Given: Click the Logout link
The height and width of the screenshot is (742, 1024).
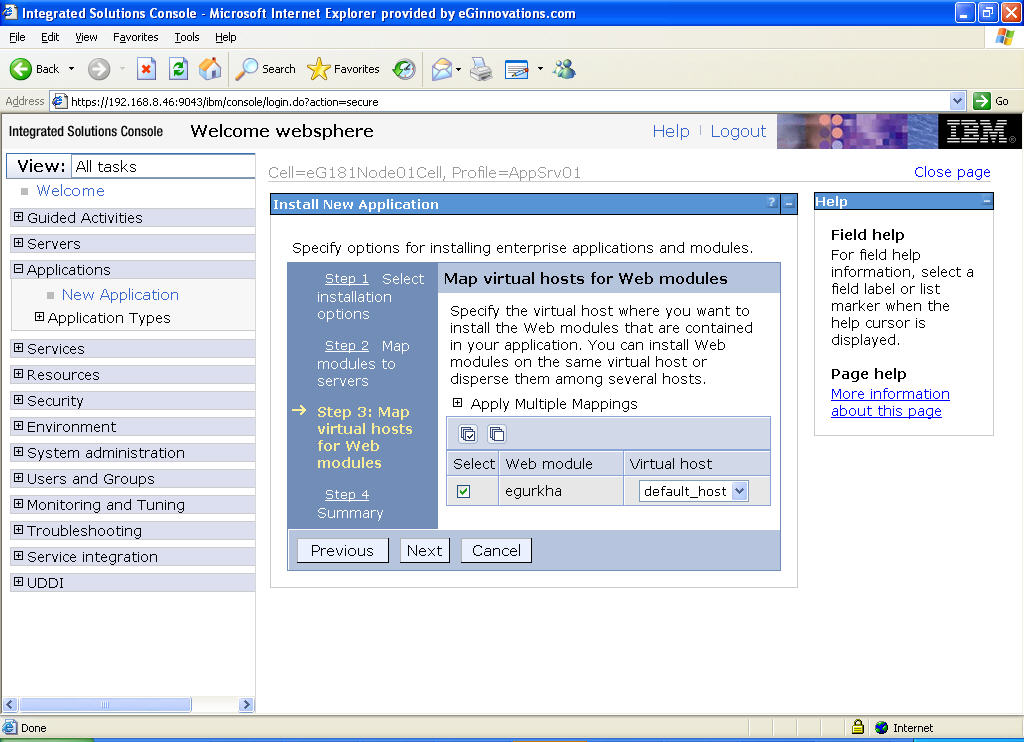Looking at the screenshot, I should pyautogui.click(x=738, y=131).
